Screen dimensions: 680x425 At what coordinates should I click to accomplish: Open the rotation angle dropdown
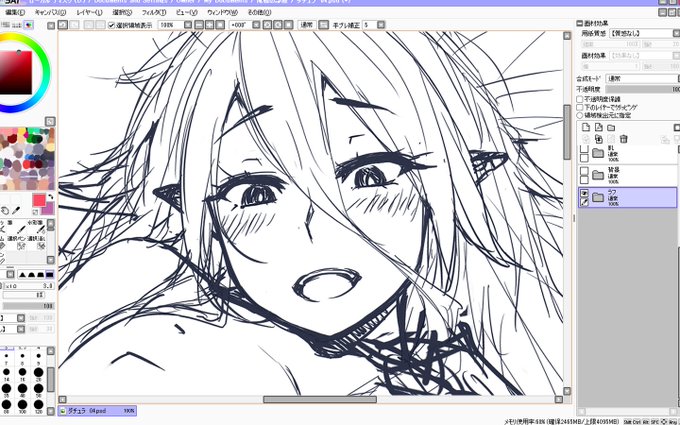point(256,25)
